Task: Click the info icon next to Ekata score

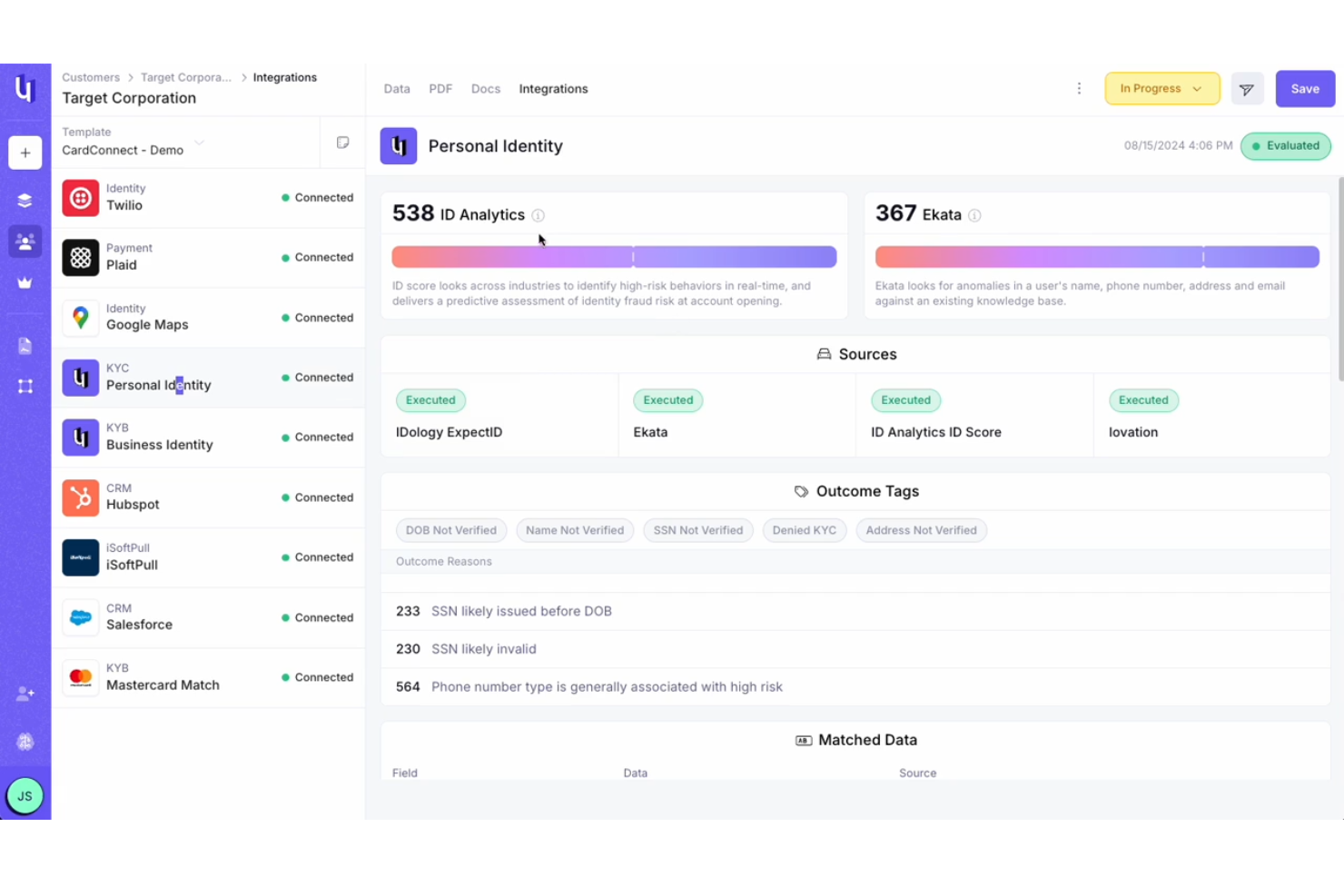Action: pyautogui.click(x=974, y=215)
